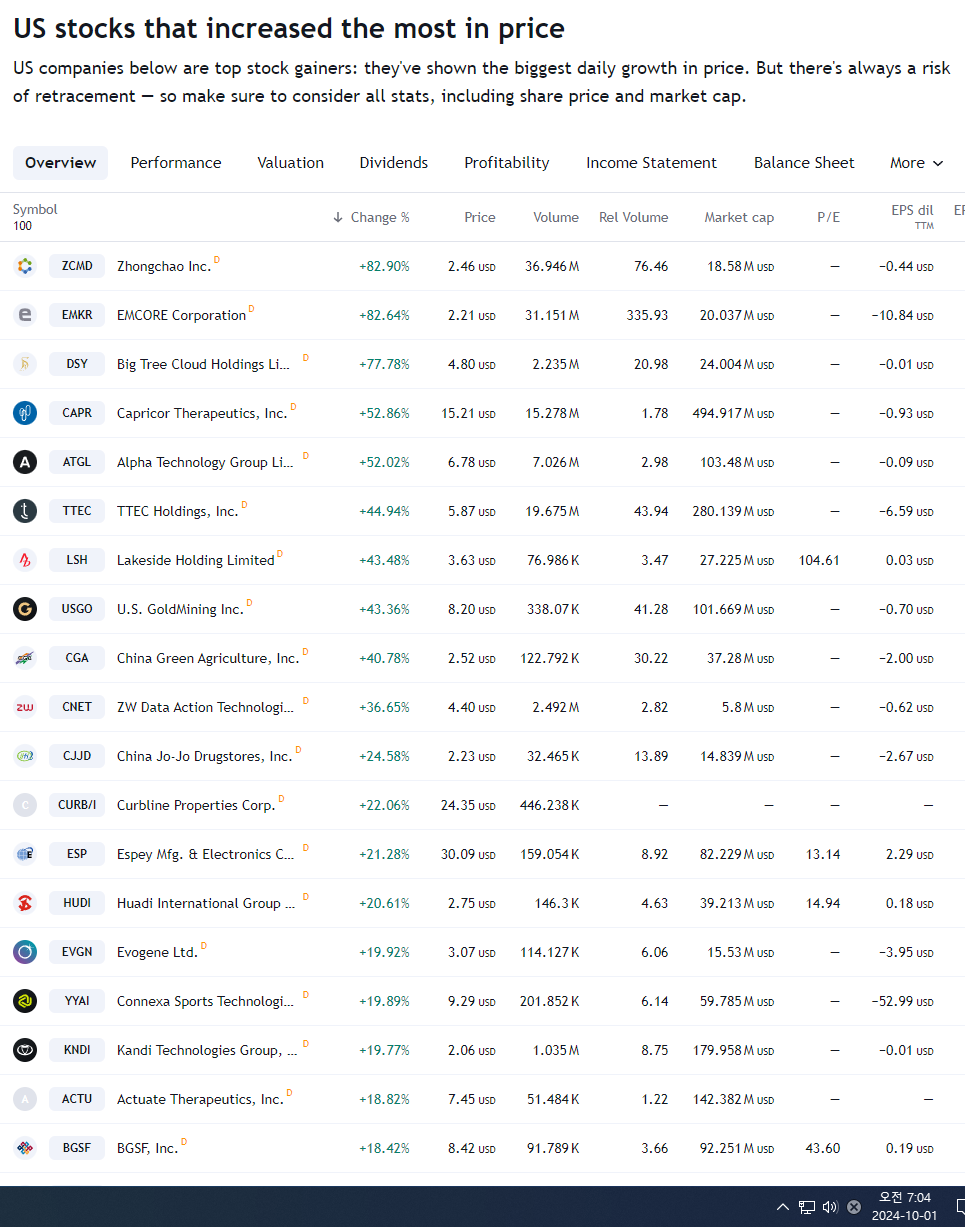Open the EMKR ticker symbol link
The image size is (965, 1227).
77,315
